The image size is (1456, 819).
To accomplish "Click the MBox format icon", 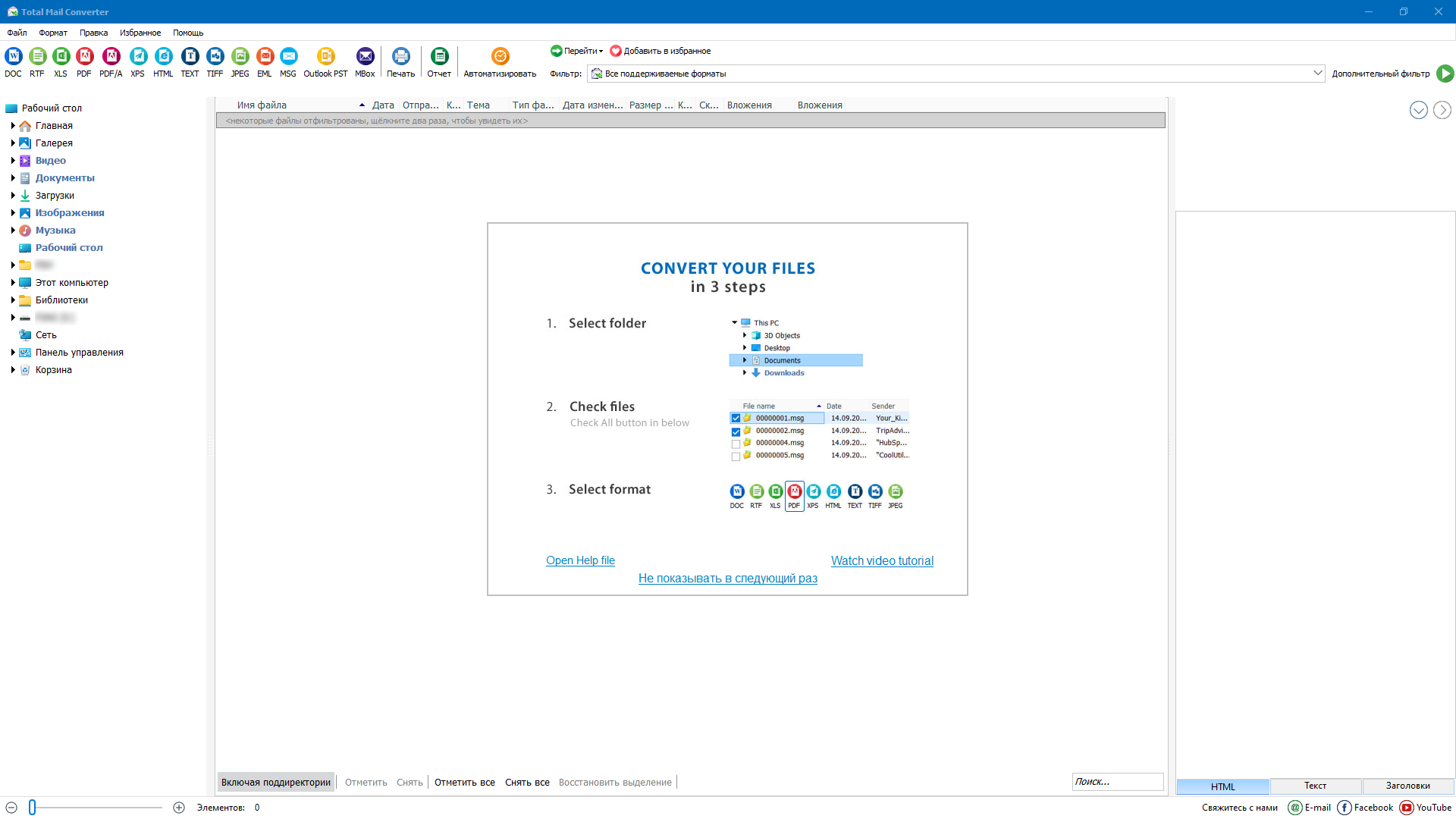I will click(x=365, y=57).
